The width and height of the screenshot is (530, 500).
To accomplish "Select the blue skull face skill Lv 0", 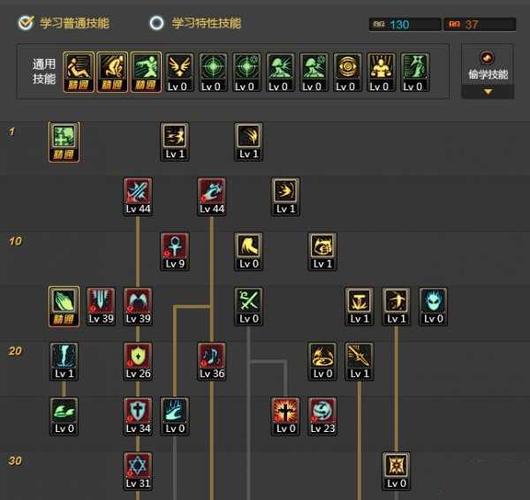I will [x=433, y=307].
